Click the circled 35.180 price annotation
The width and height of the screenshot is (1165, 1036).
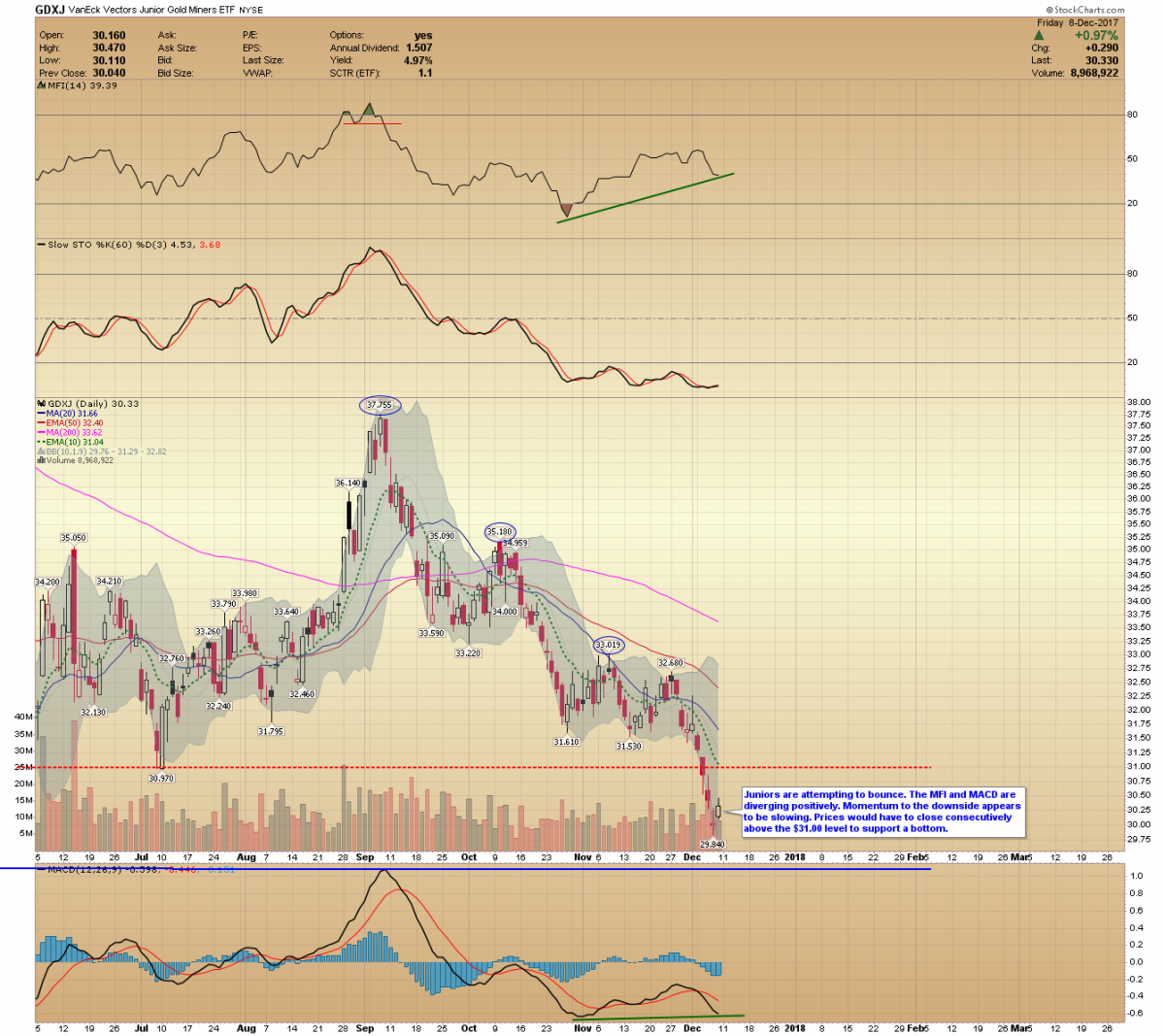(x=499, y=531)
